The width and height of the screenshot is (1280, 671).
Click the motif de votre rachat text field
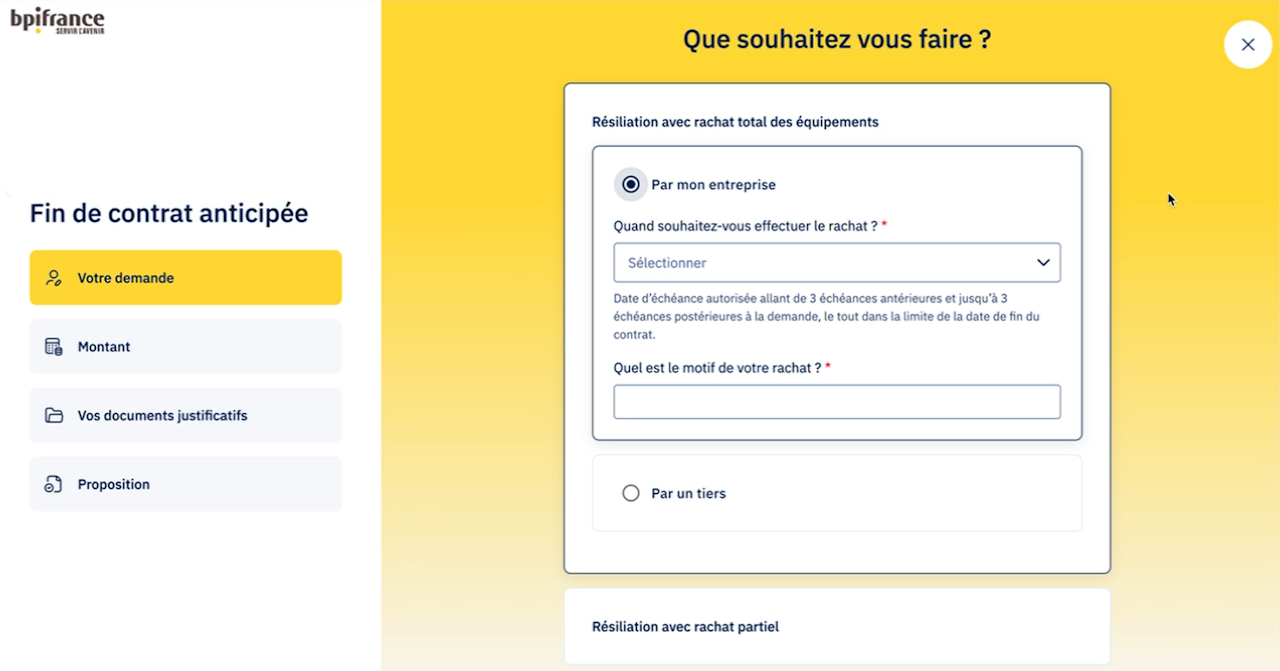(x=836, y=402)
